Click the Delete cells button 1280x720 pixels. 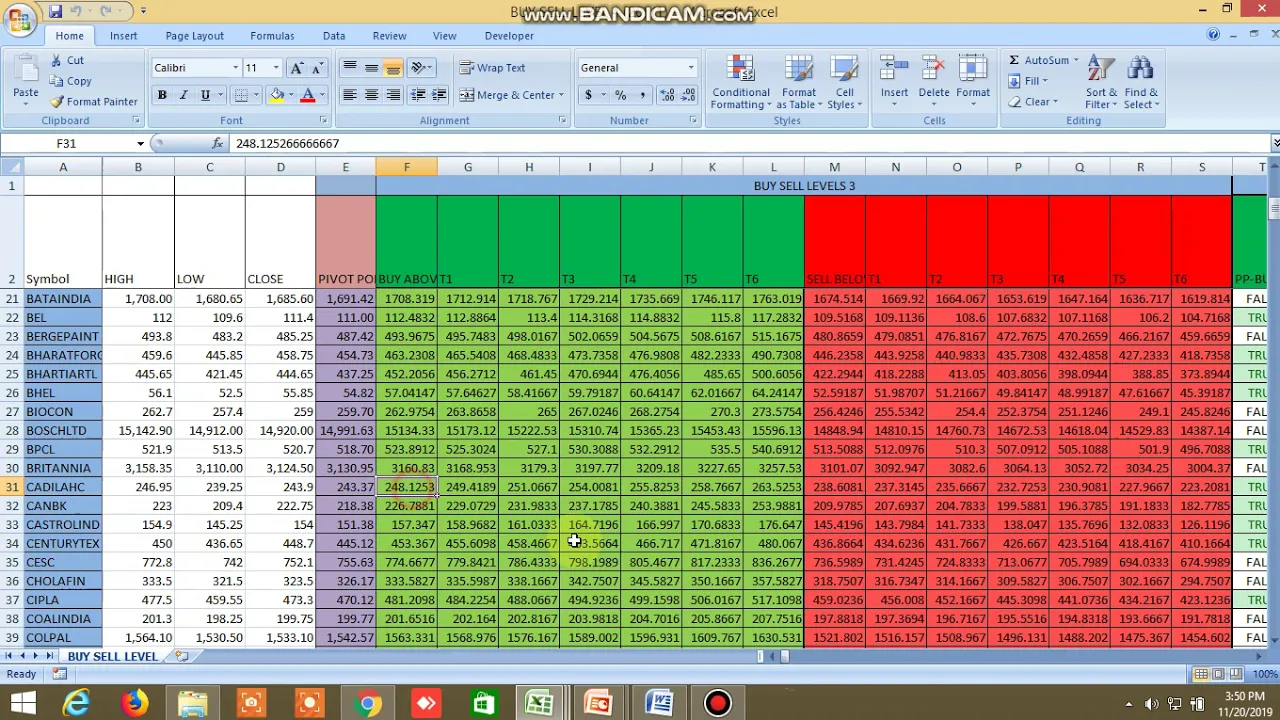pyautogui.click(x=933, y=80)
